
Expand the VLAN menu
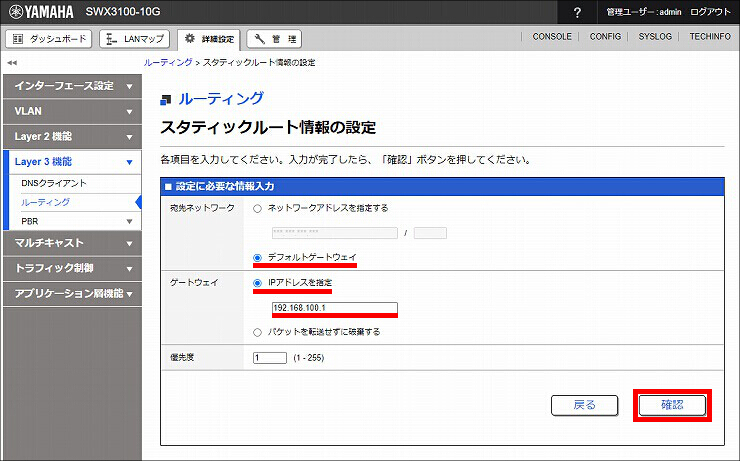(x=72, y=111)
